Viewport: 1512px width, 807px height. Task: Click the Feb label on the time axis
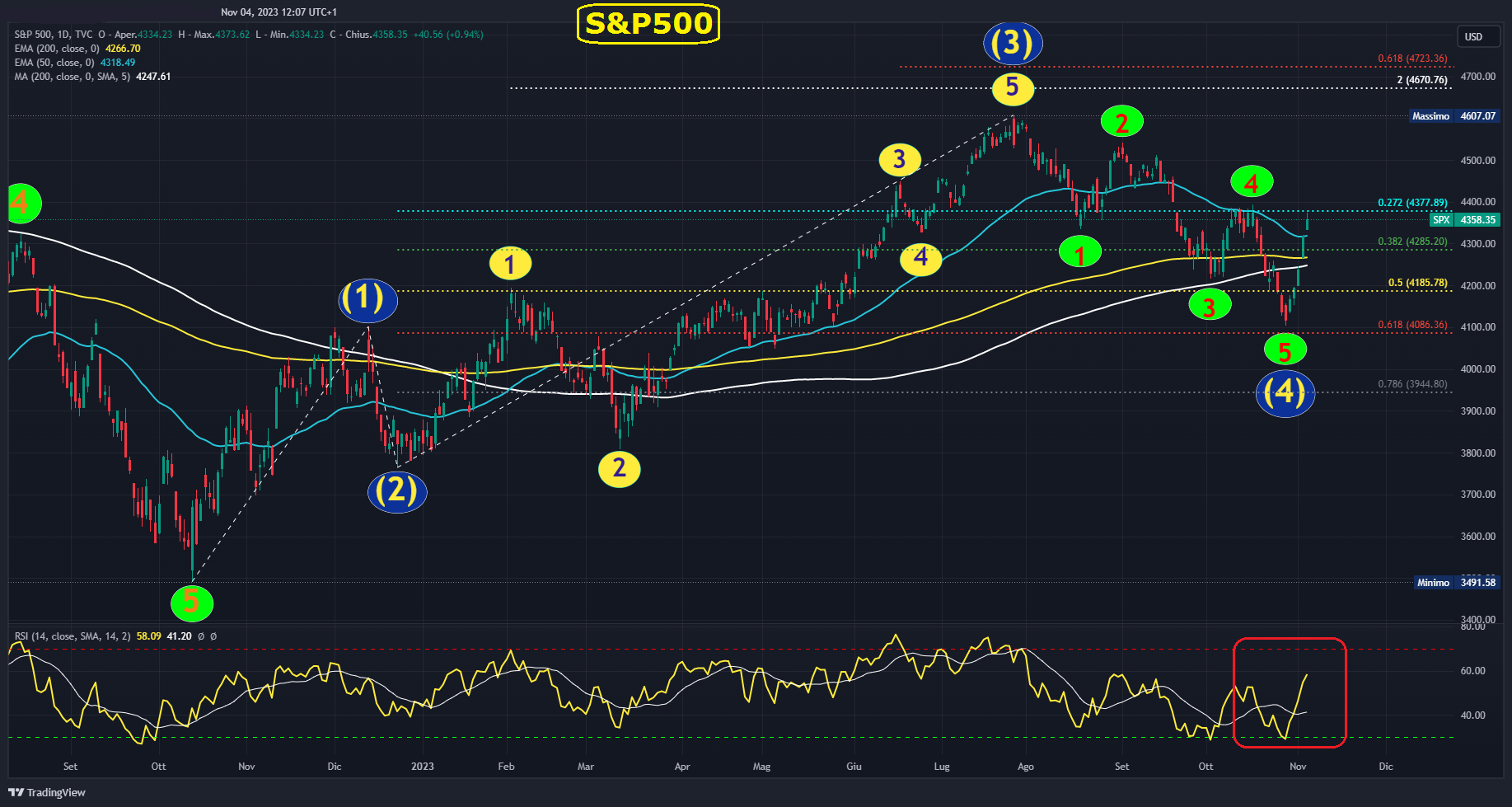[x=506, y=767]
